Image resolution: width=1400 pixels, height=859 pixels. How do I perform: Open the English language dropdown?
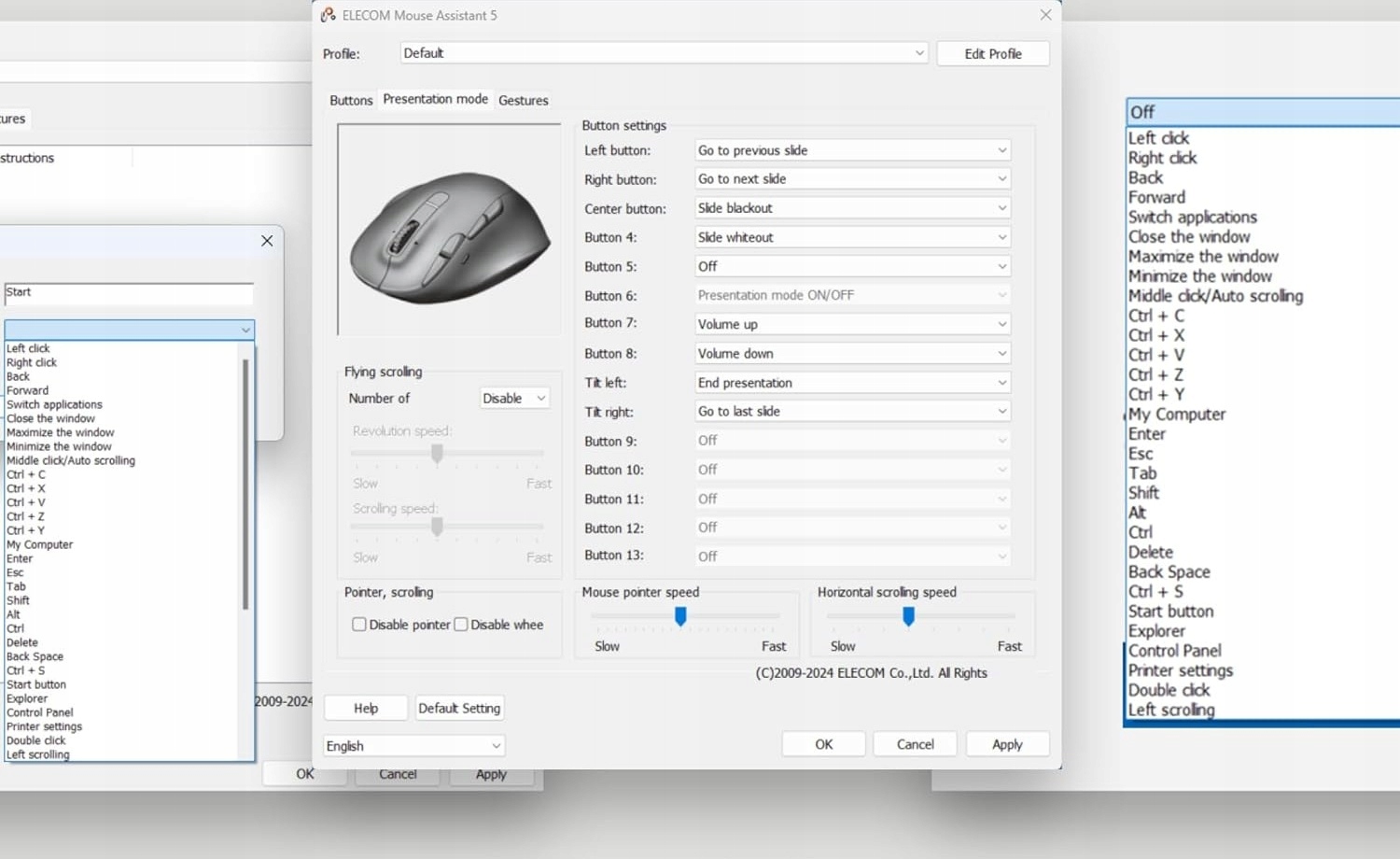coord(413,746)
